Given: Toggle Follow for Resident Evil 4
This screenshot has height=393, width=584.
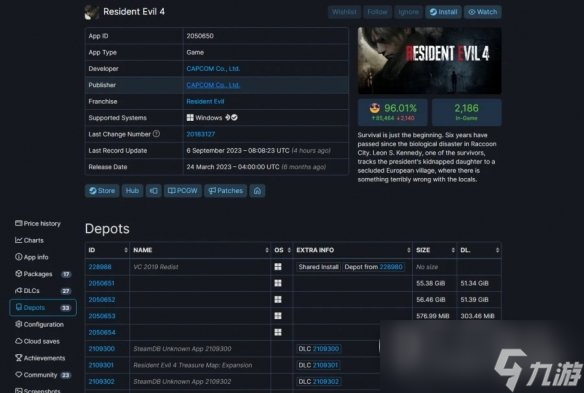Looking at the screenshot, I should click(x=377, y=12).
